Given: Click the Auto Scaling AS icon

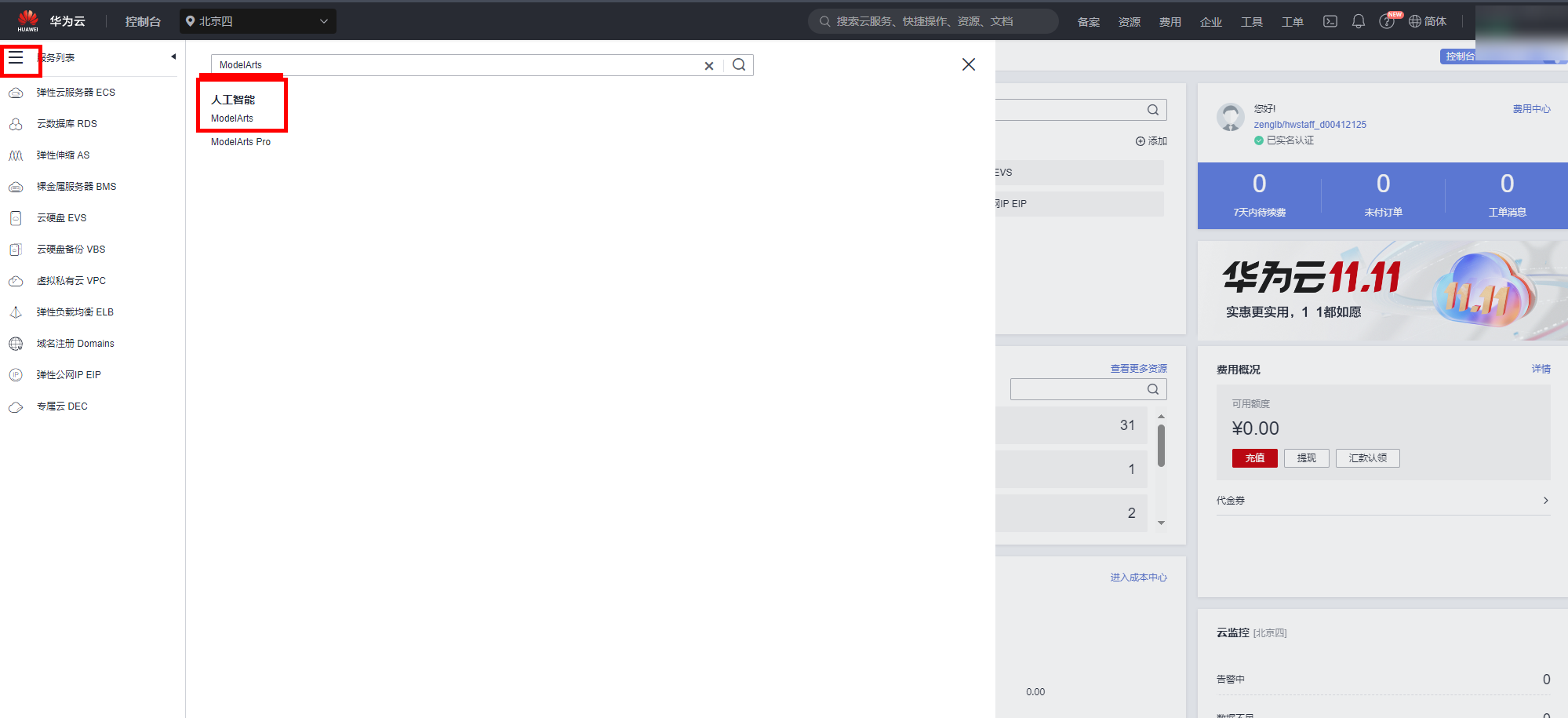Looking at the screenshot, I should click(x=16, y=155).
